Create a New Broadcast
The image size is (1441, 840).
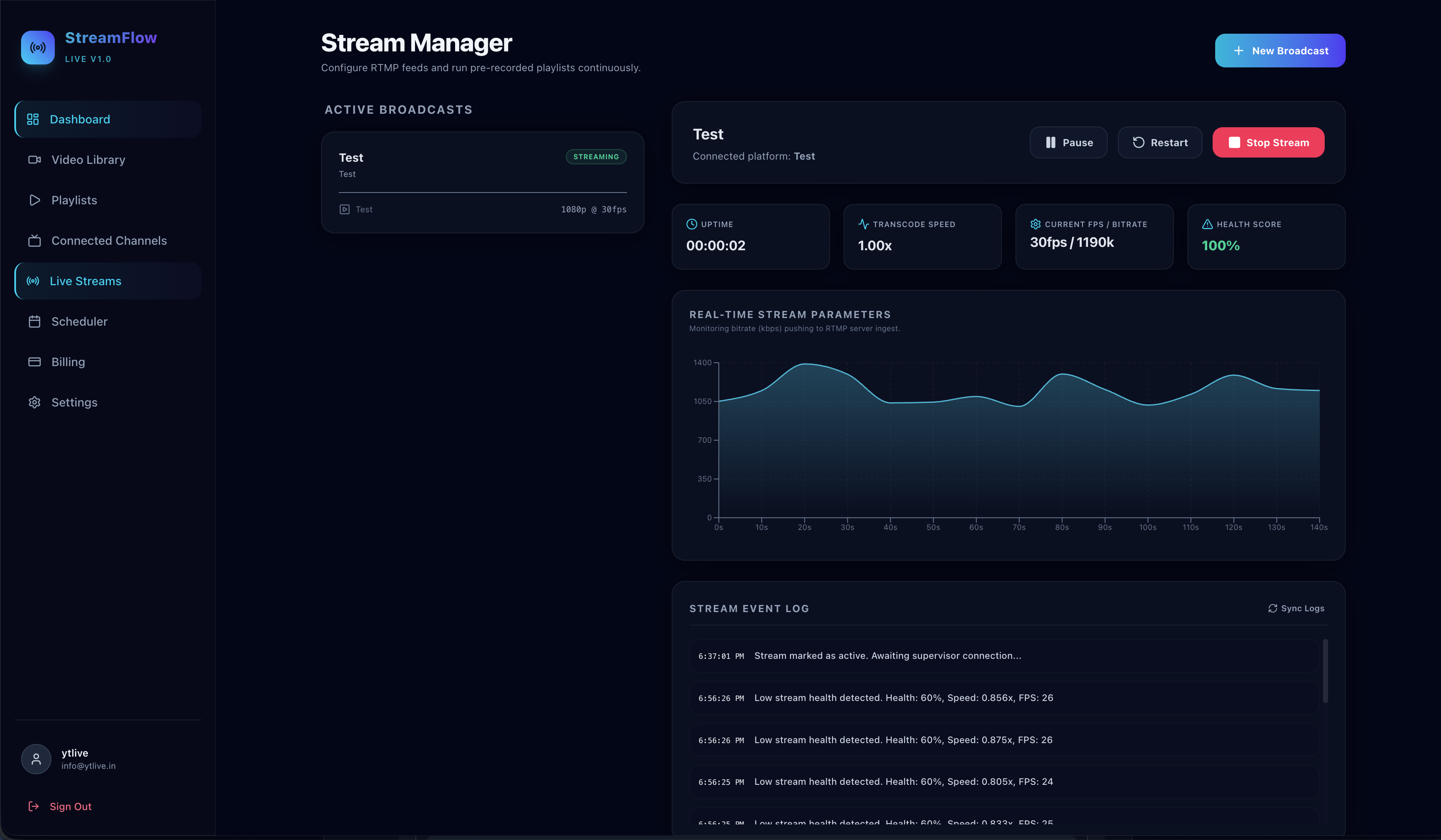(1280, 50)
